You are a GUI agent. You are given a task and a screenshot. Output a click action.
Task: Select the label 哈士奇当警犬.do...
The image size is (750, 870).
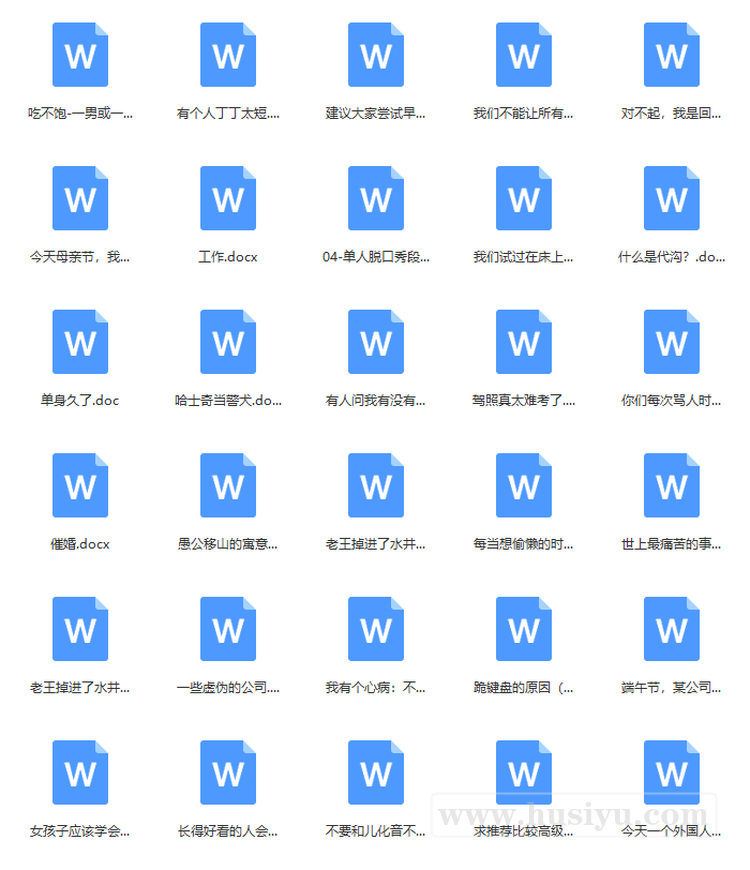pos(228,400)
